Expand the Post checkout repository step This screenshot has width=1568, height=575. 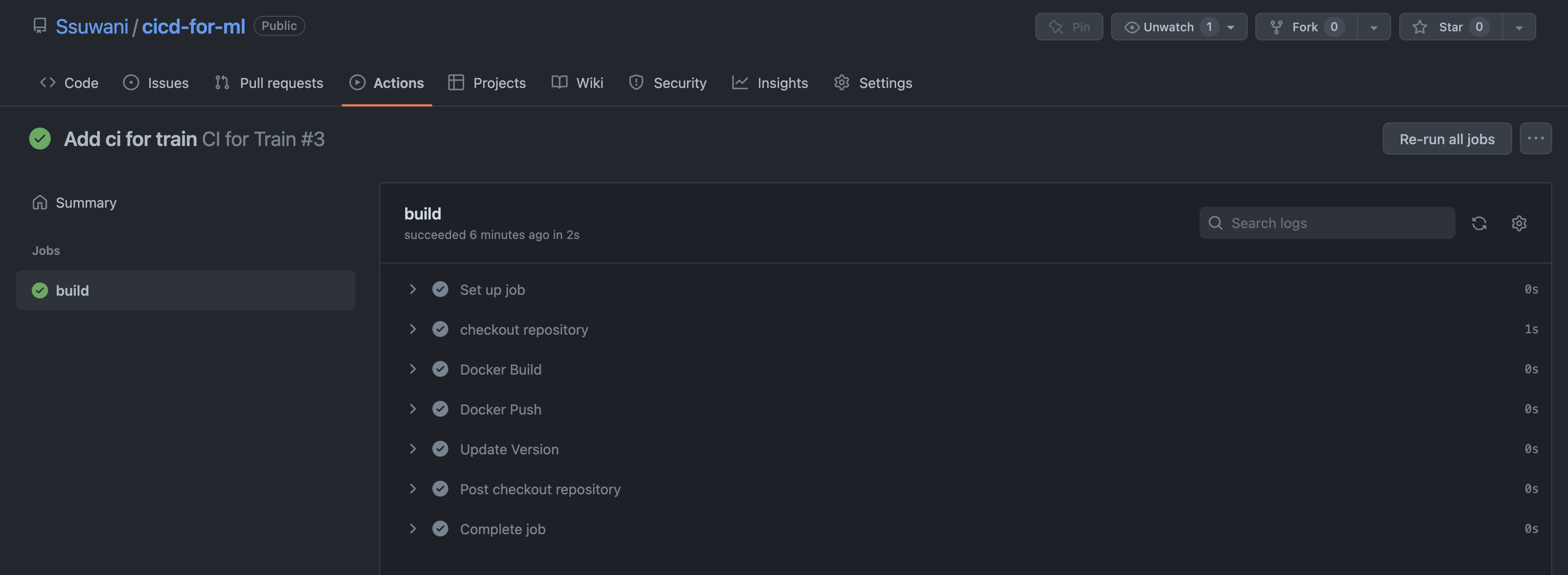click(x=413, y=489)
